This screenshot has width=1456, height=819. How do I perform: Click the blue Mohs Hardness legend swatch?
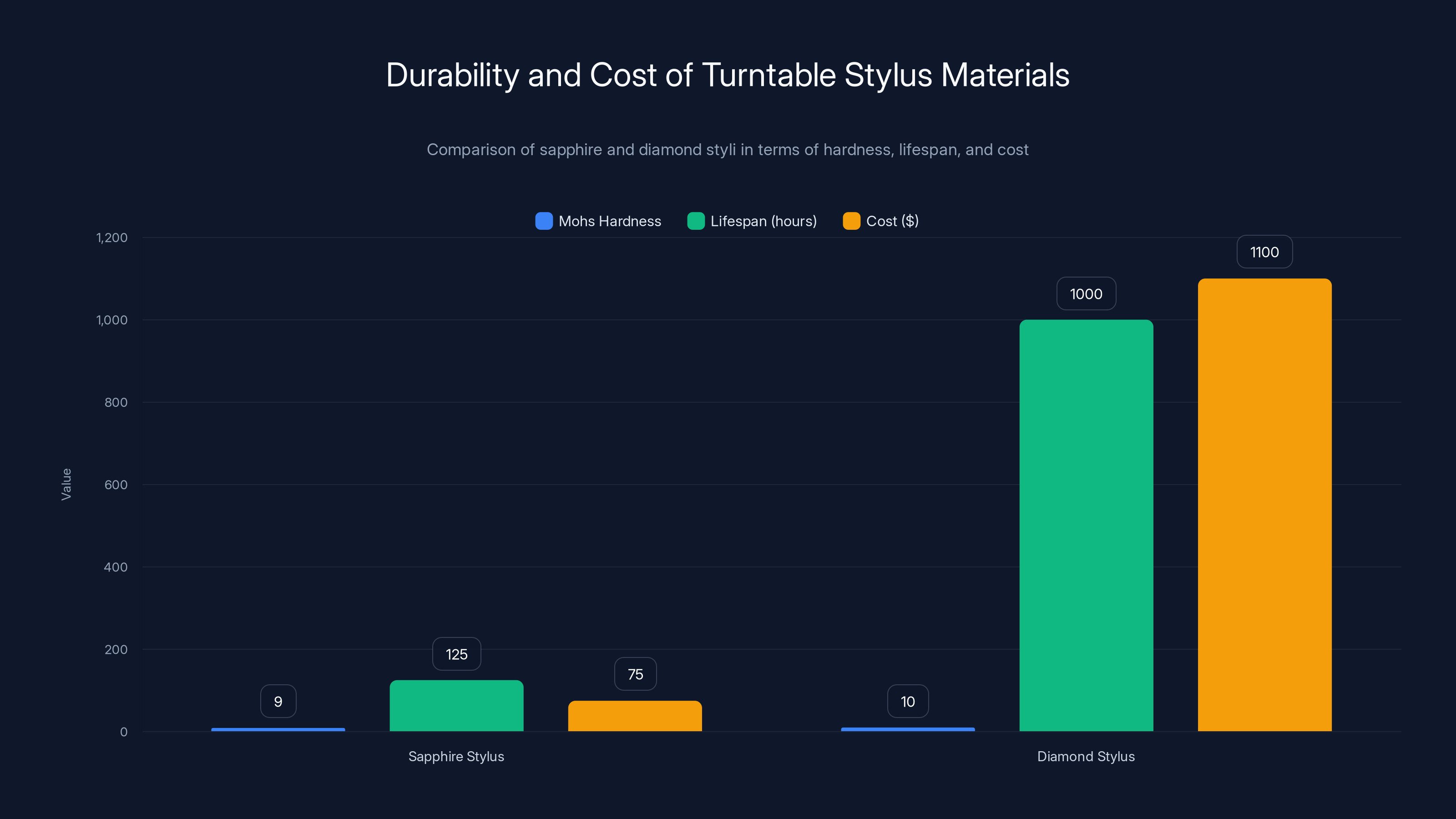[543, 221]
